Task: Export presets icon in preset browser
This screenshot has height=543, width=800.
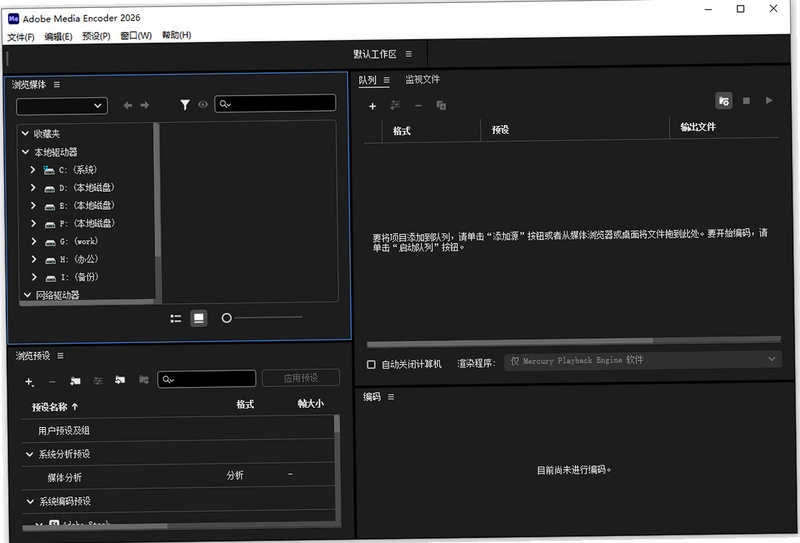Action: 144,380
